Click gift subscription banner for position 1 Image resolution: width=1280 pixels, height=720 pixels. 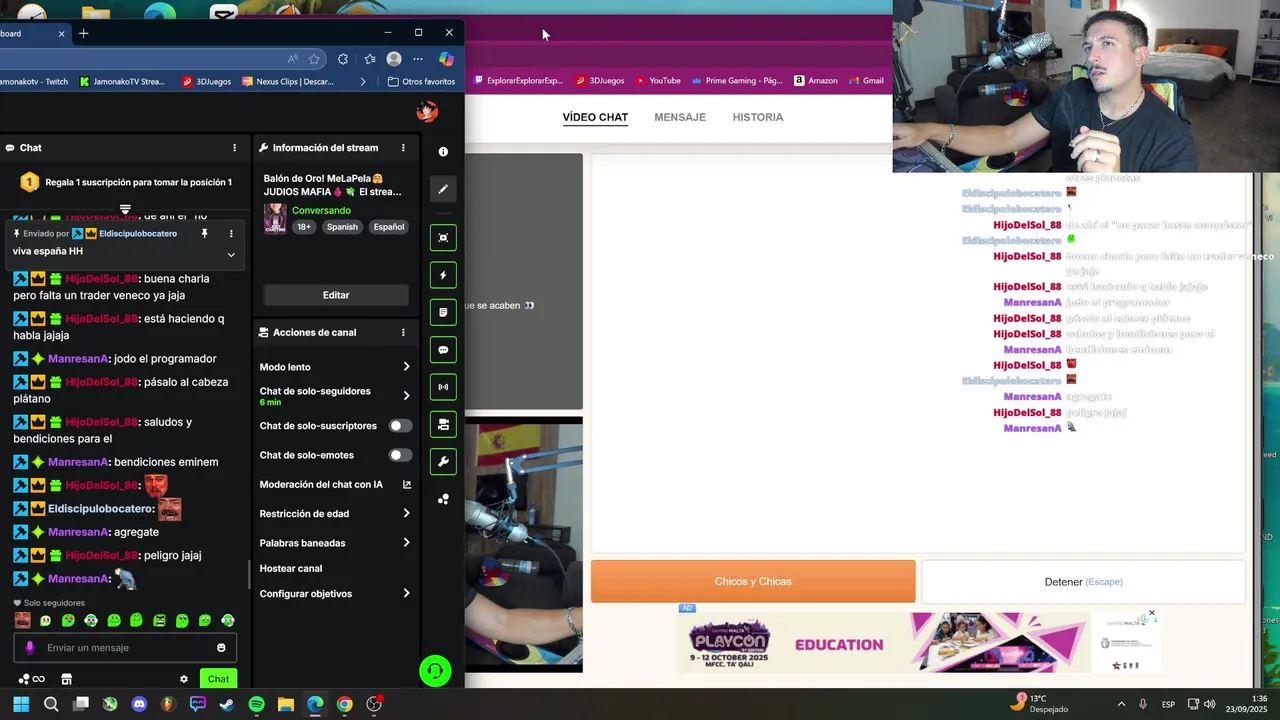(125, 182)
